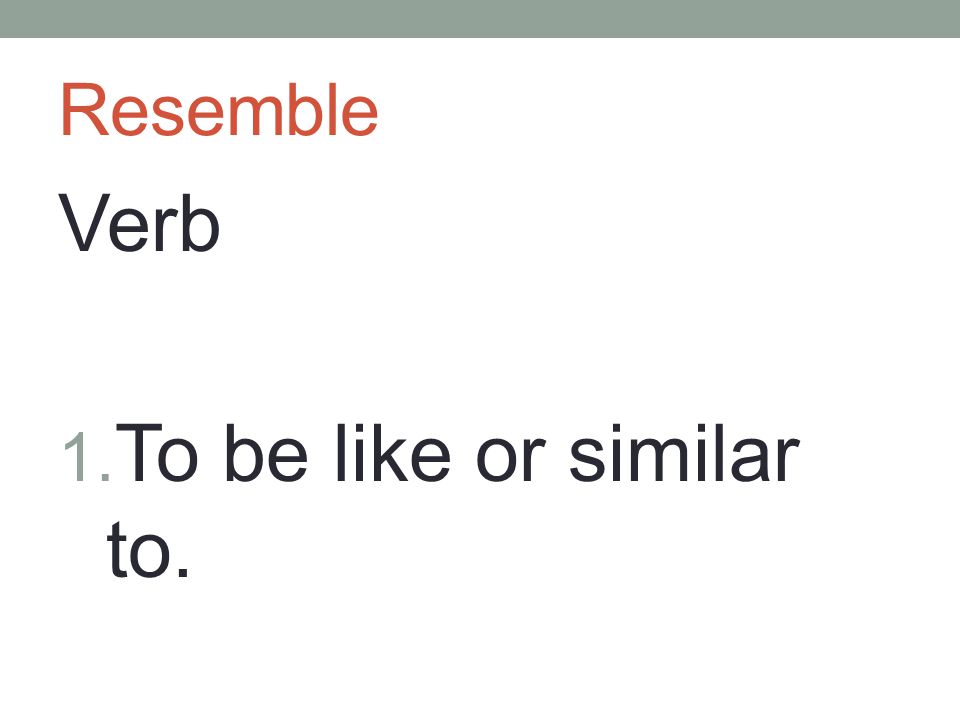The image size is (960, 720).
Task: Click the letter b ending Verb
Action: click(202, 223)
